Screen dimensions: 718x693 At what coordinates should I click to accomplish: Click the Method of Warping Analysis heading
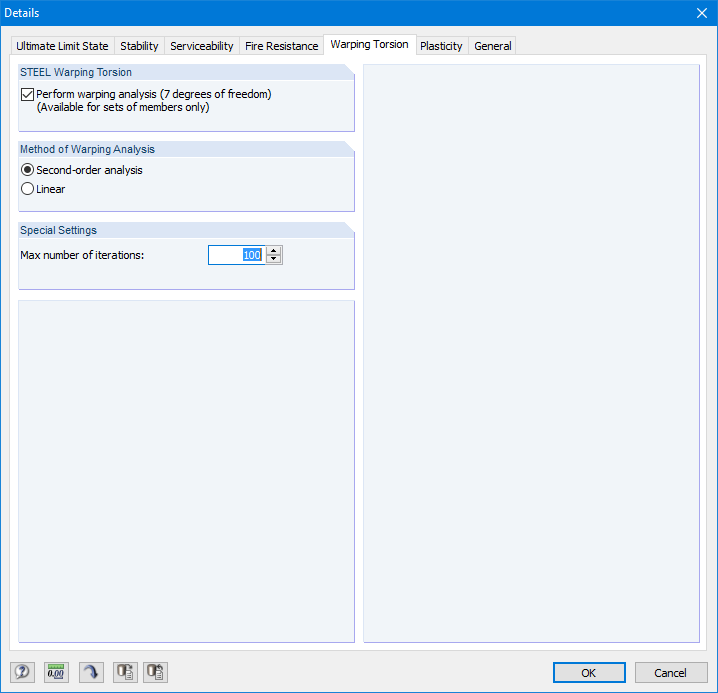tap(87, 149)
